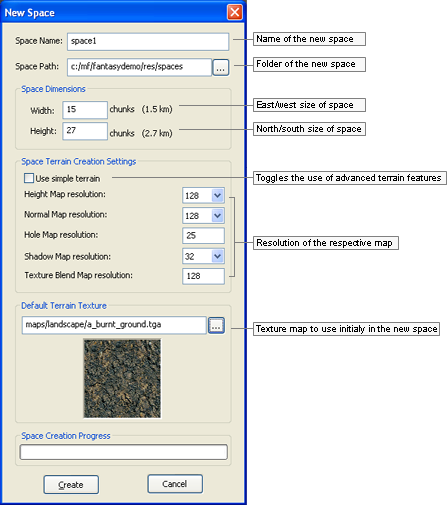
Task: Click the Hole Map resolution field
Action: click(204, 236)
